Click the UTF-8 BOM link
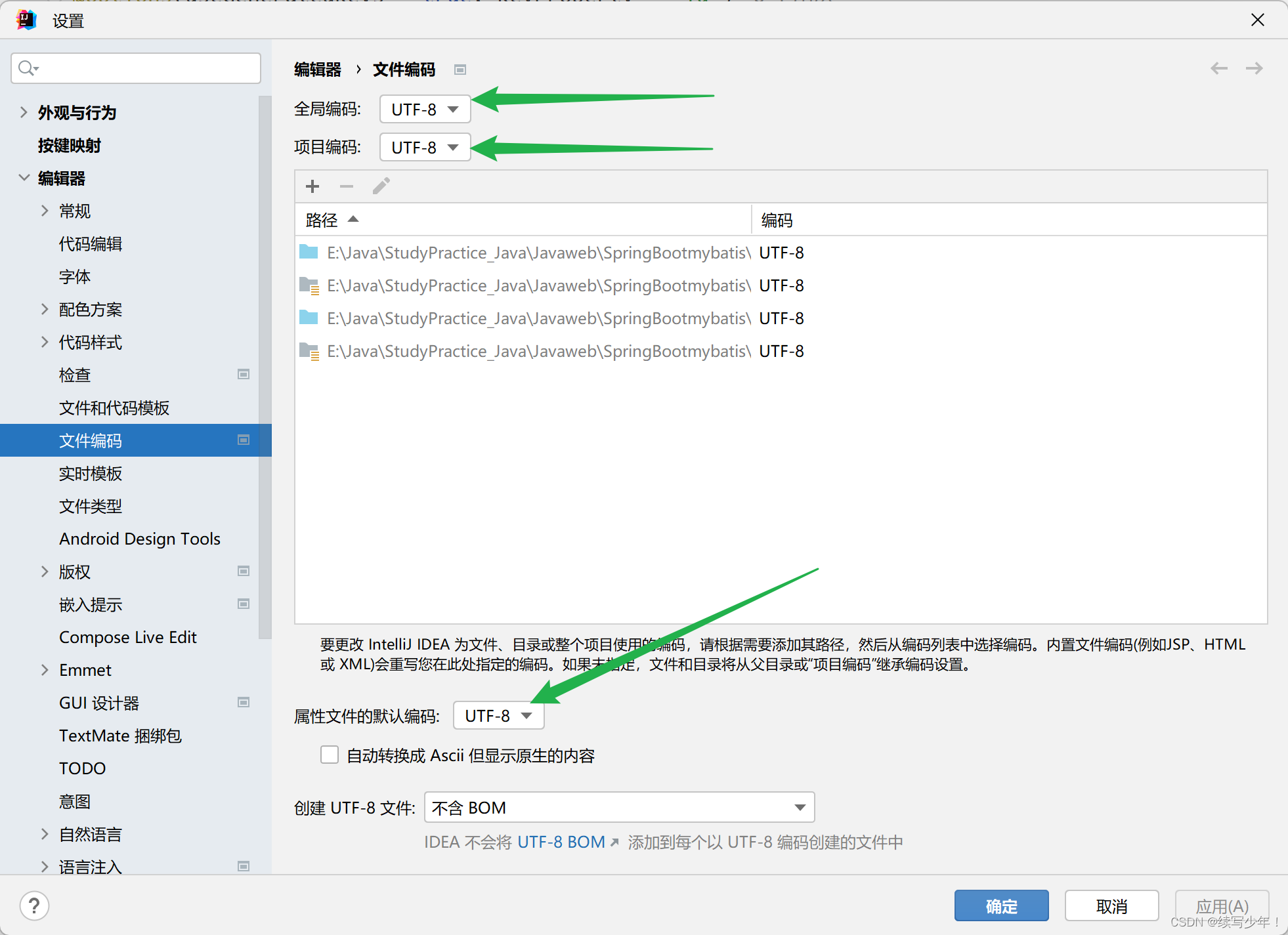1288x935 pixels. click(x=561, y=842)
